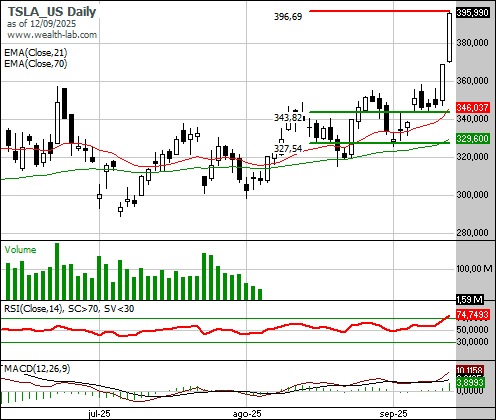The width and height of the screenshot is (496, 420).
Task: Click the red 396,69 resistance line
Action: coord(380,11)
